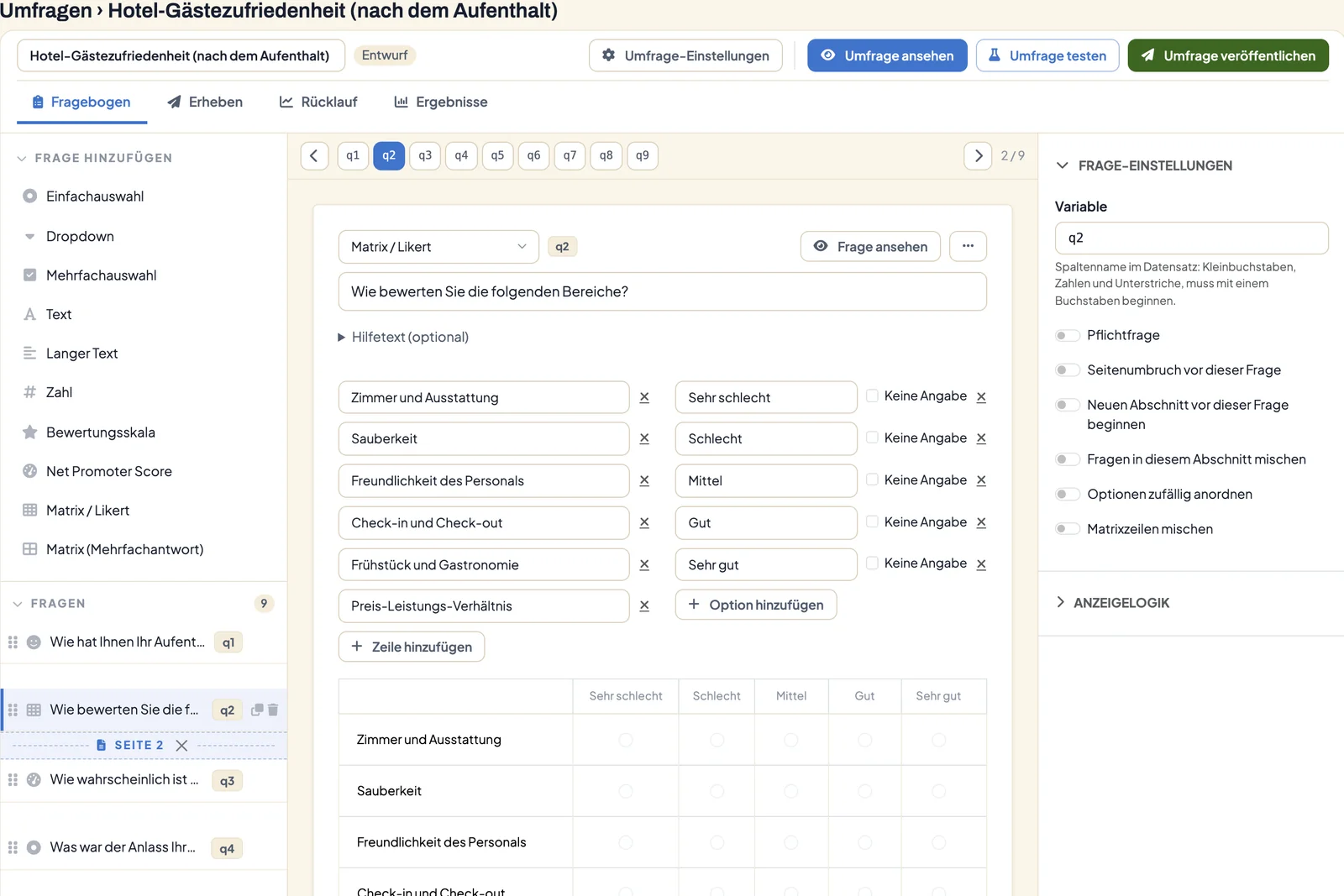Collapse FRAGE HINZUFÜGEN section
This screenshot has height=896, width=1344.
pyautogui.click(x=95, y=158)
